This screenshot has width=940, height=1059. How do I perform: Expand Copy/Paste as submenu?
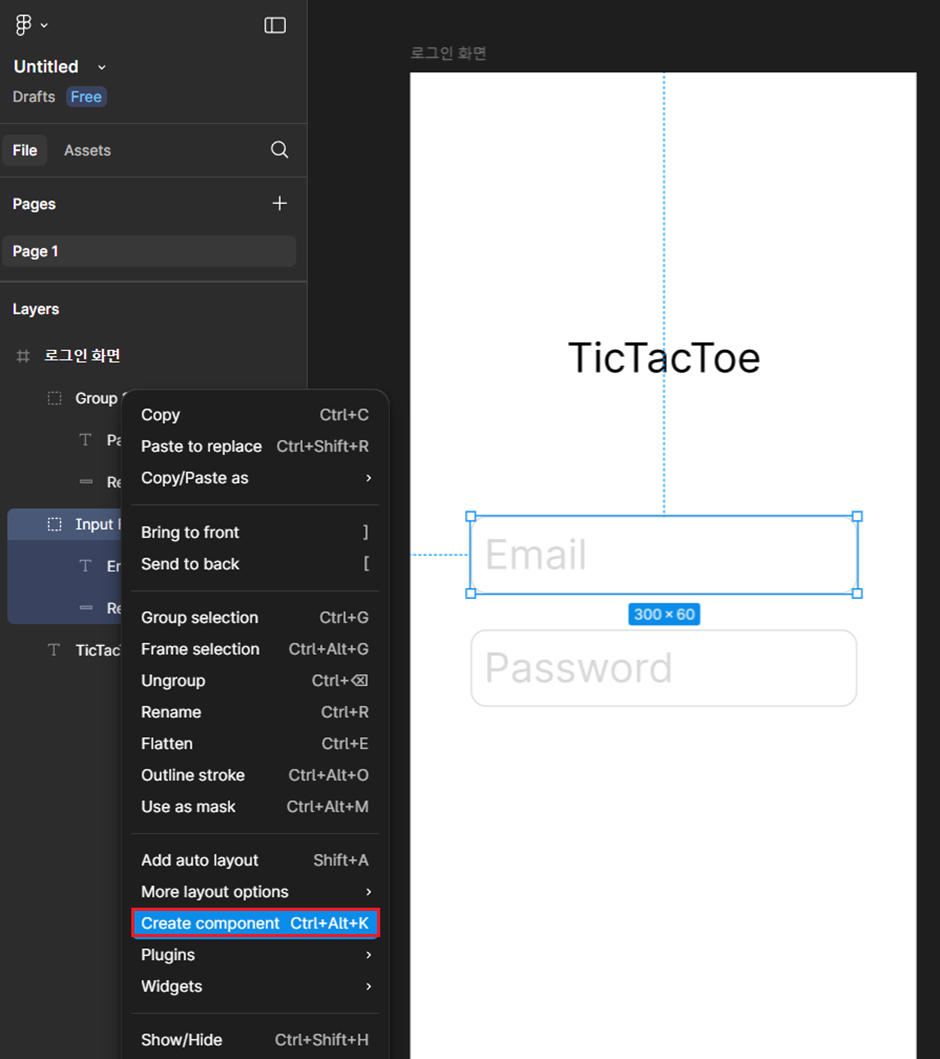click(x=255, y=478)
